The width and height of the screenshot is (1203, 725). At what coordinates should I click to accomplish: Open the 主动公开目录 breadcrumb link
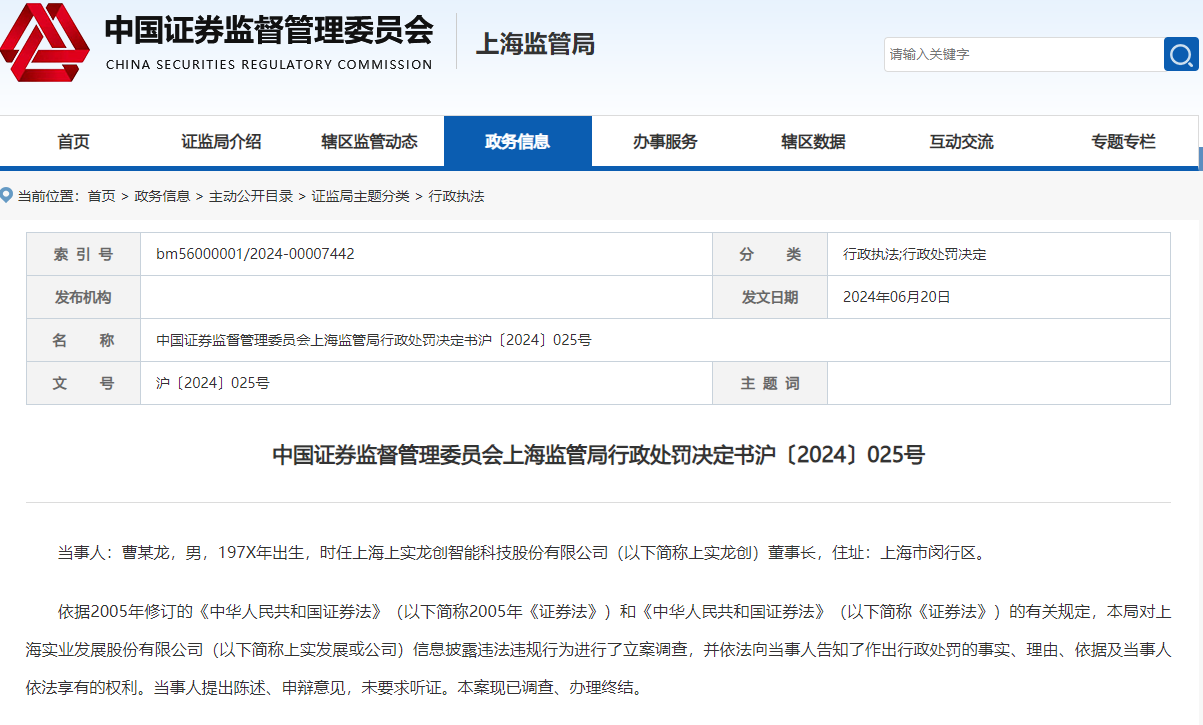(x=251, y=196)
